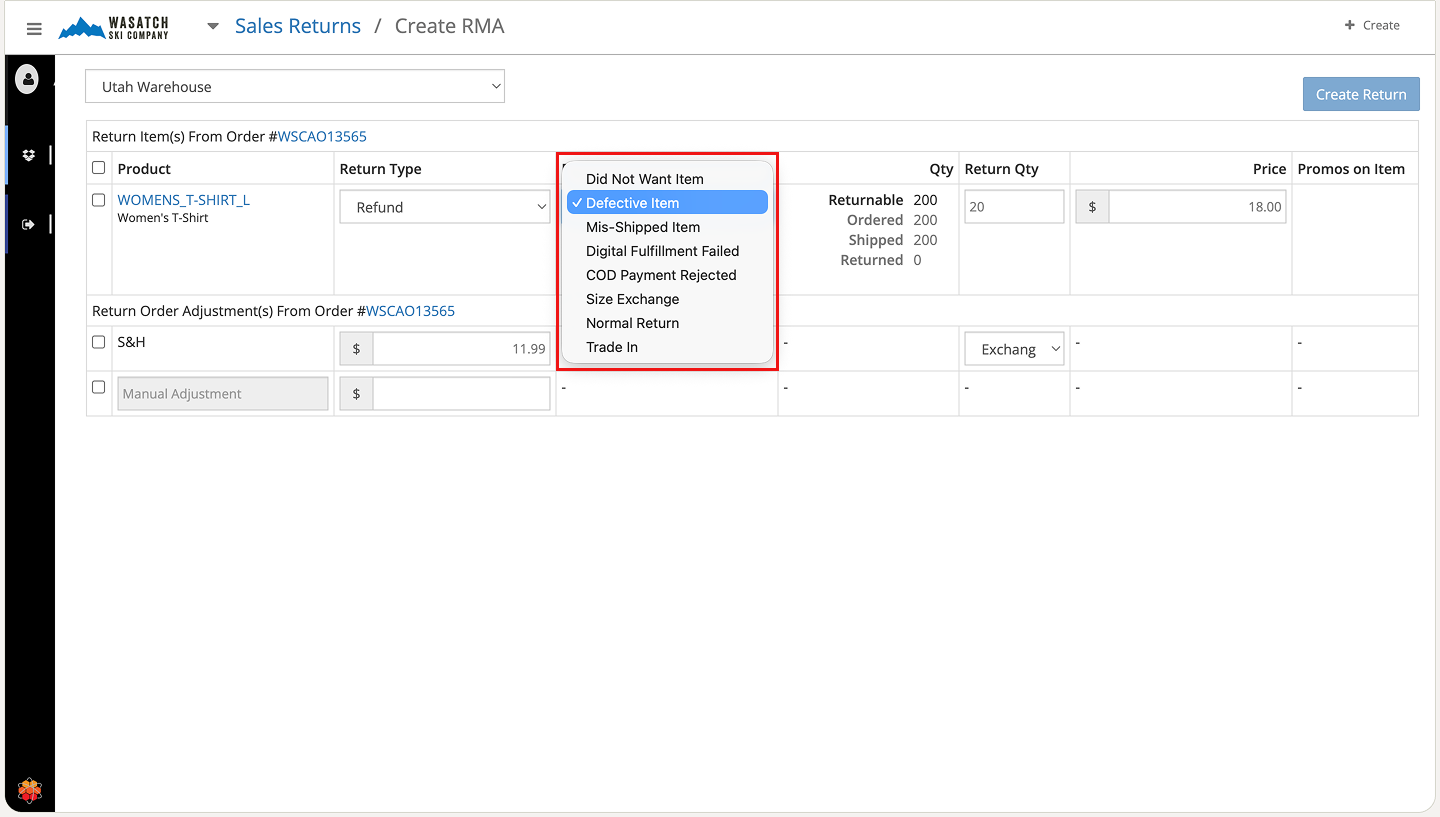Screen dimensions: 1440x817
Task: Click the sign-out arrow icon in sidebar
Action: point(28,225)
